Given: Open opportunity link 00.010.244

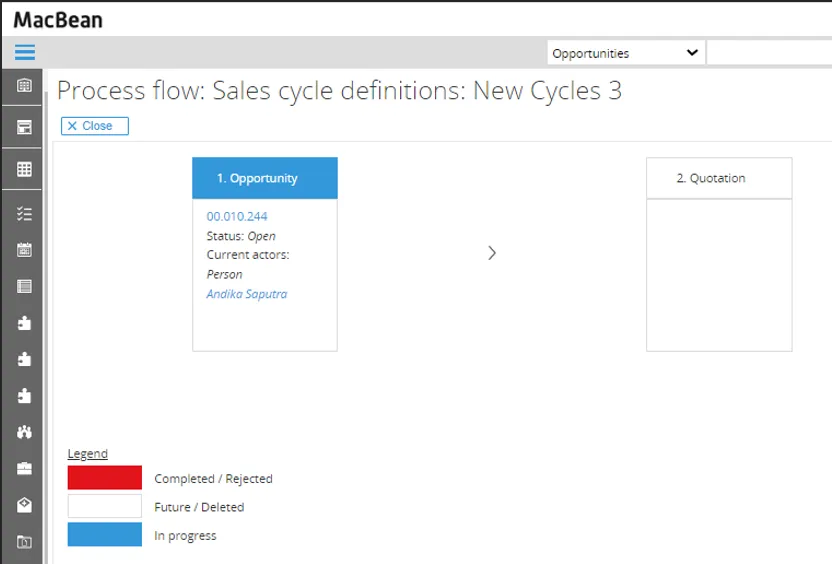Looking at the screenshot, I should click(237, 216).
